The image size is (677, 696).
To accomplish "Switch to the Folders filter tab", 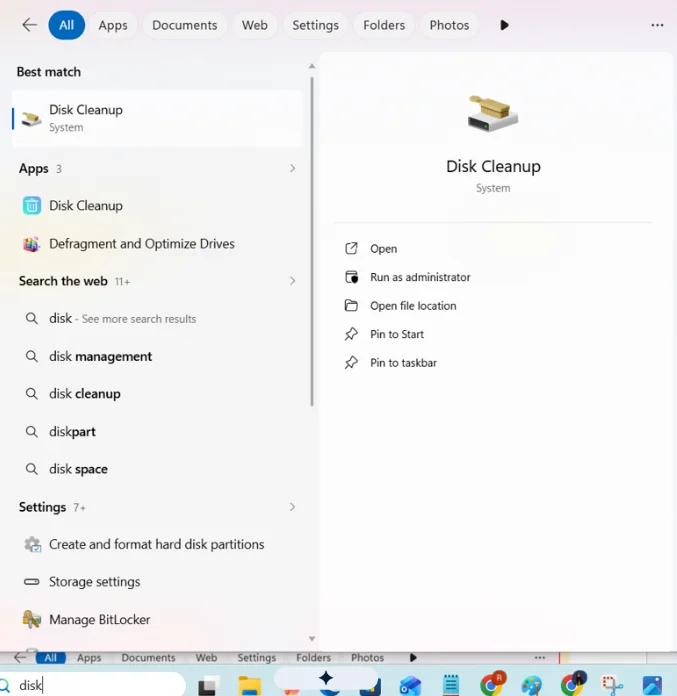I will click(x=384, y=25).
